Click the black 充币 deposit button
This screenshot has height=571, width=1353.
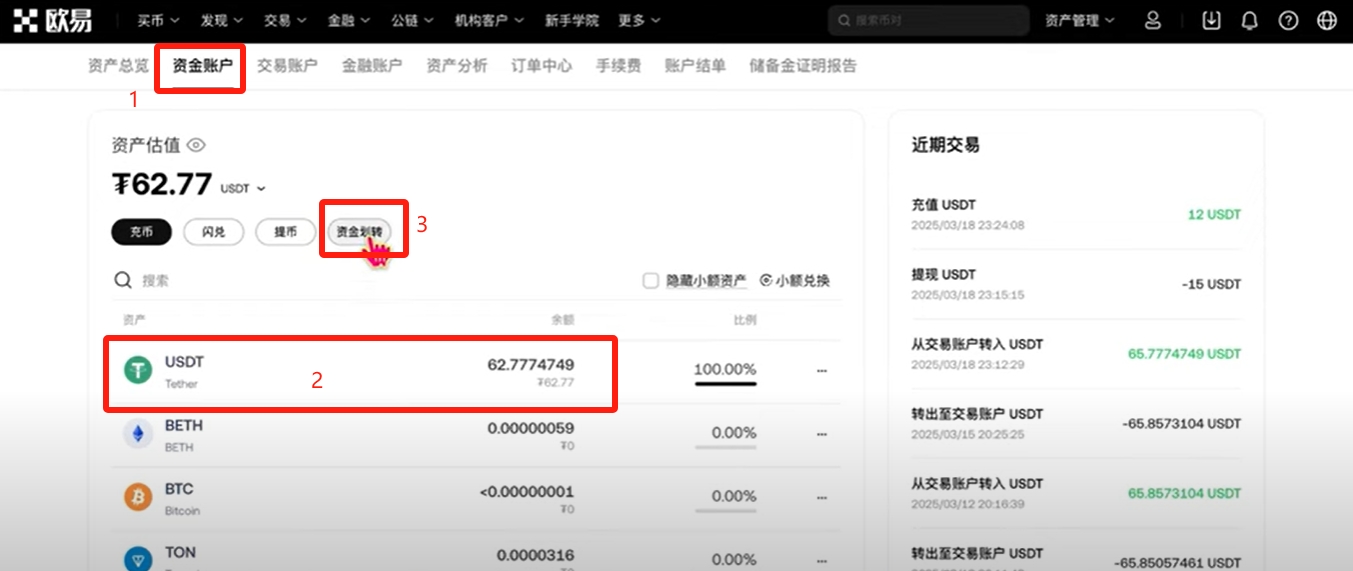pyautogui.click(x=141, y=232)
